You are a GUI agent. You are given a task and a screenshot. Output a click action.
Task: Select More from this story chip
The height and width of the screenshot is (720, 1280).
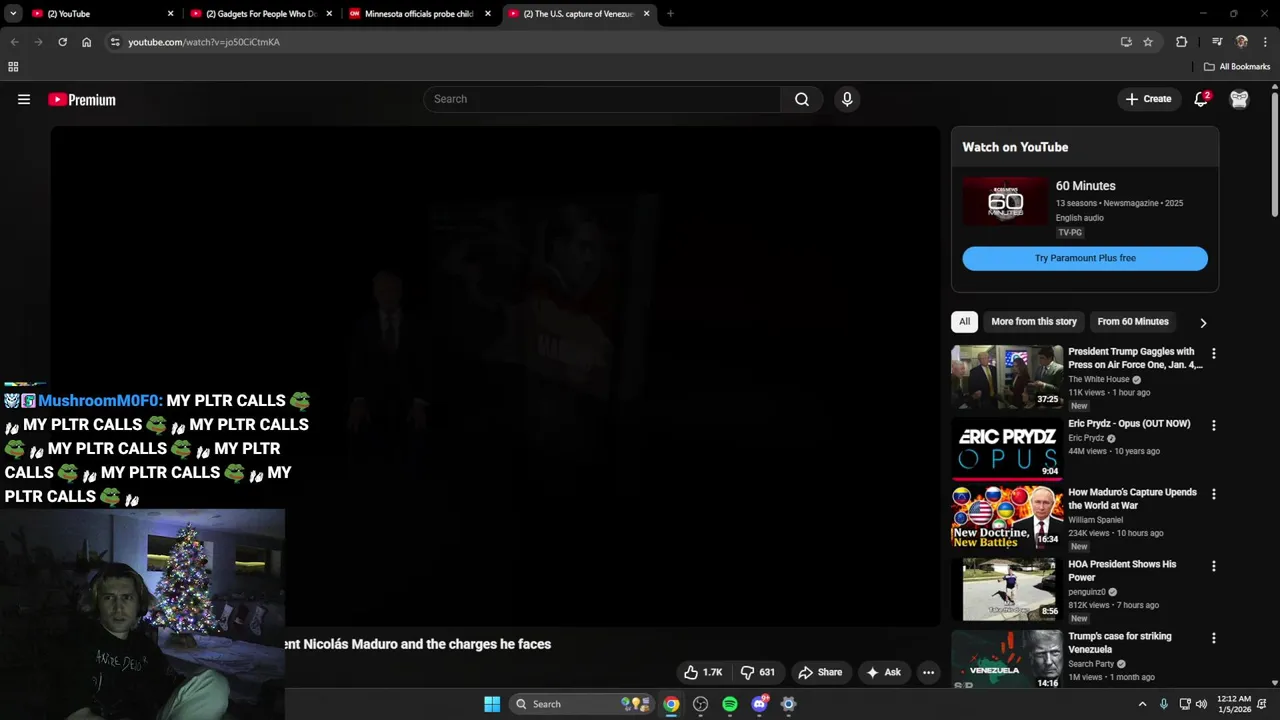point(1034,322)
